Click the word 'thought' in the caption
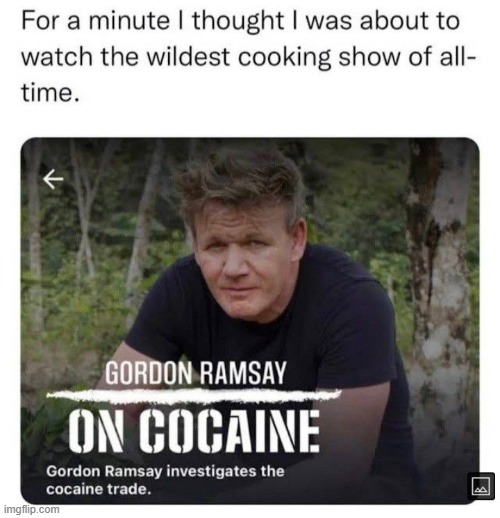Viewport: 500px width, 518px height. [237, 21]
